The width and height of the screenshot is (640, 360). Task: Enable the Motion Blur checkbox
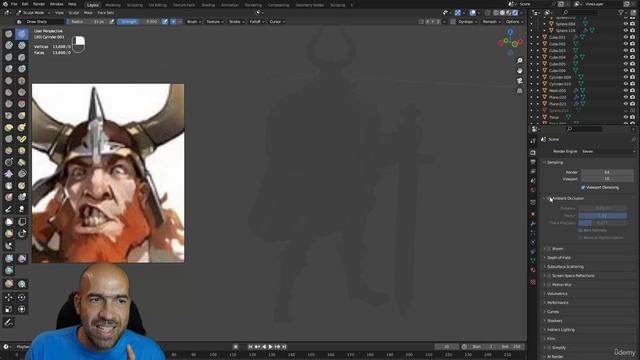point(549,284)
